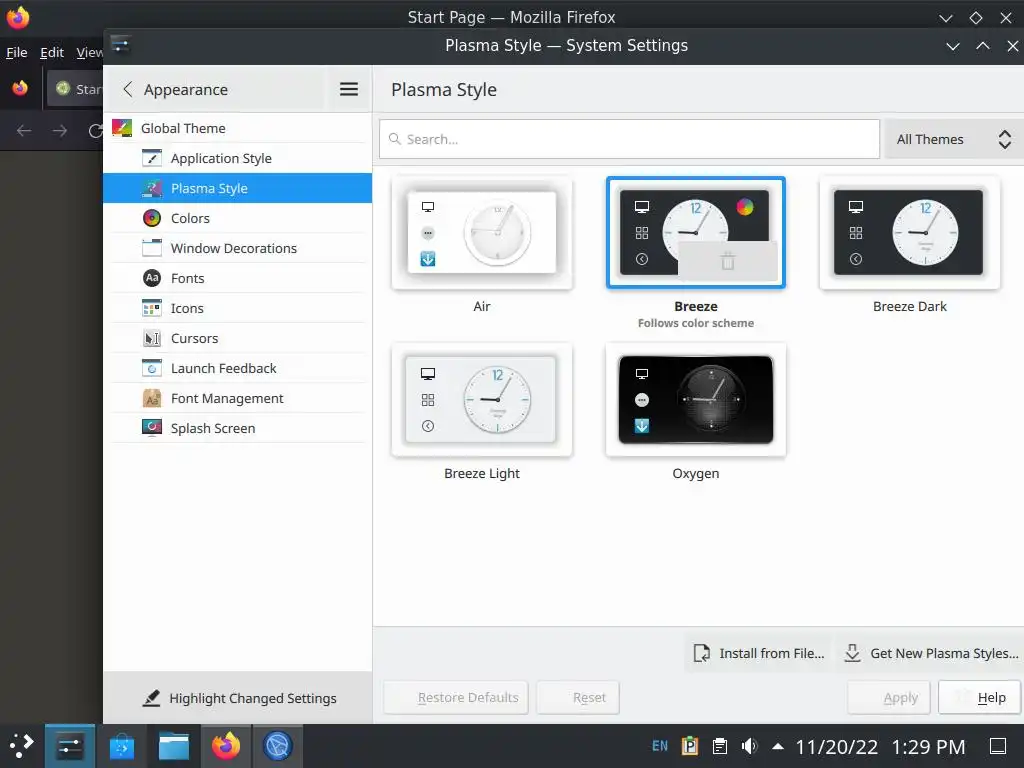Image resolution: width=1024 pixels, height=768 pixels.
Task: Open Splash Screen settings
Action: point(237,428)
